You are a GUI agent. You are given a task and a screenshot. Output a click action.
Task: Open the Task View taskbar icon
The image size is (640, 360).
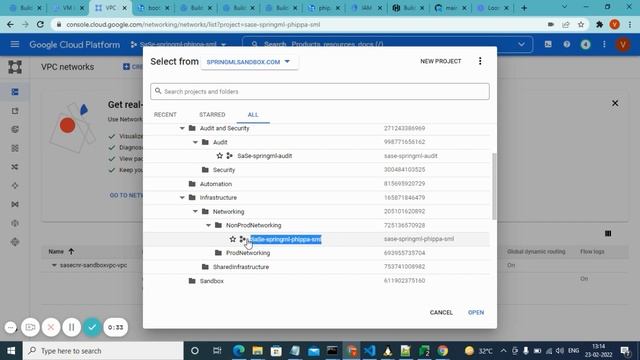click(217, 351)
